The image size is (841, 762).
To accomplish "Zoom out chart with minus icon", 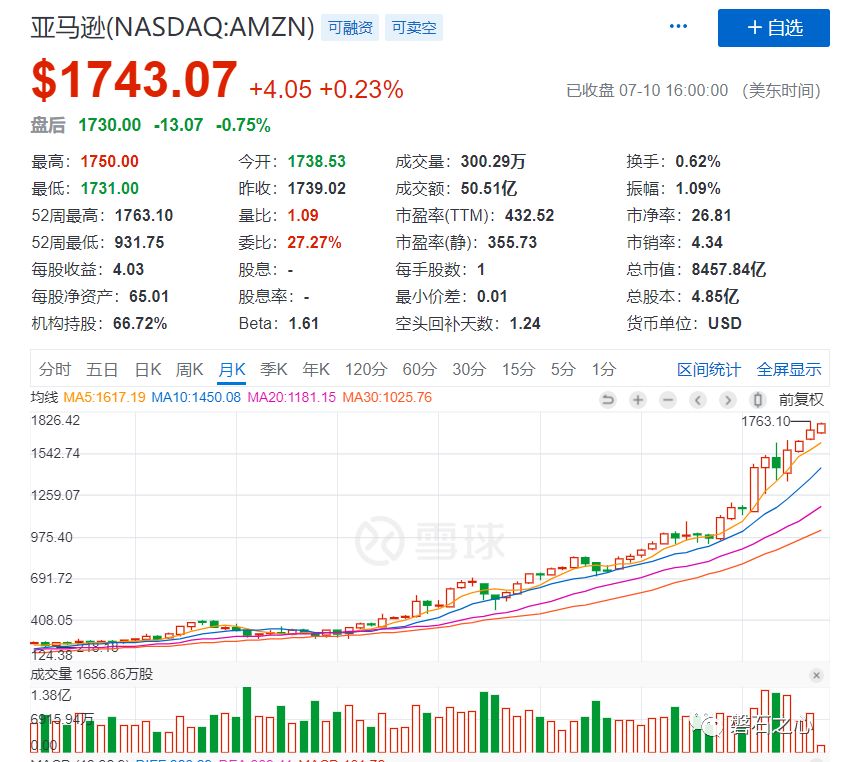I will (x=668, y=400).
